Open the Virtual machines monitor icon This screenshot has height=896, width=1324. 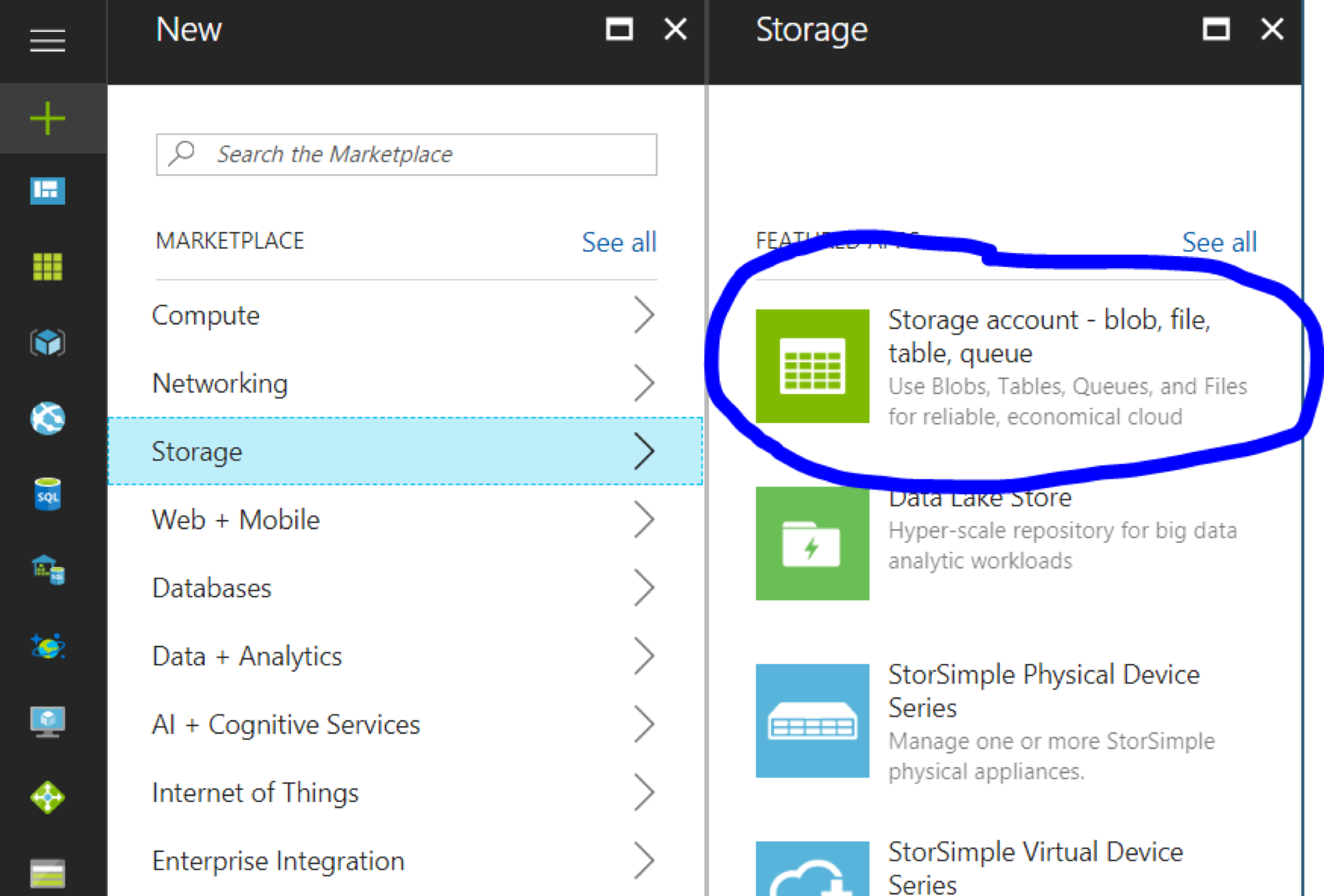pos(48,722)
